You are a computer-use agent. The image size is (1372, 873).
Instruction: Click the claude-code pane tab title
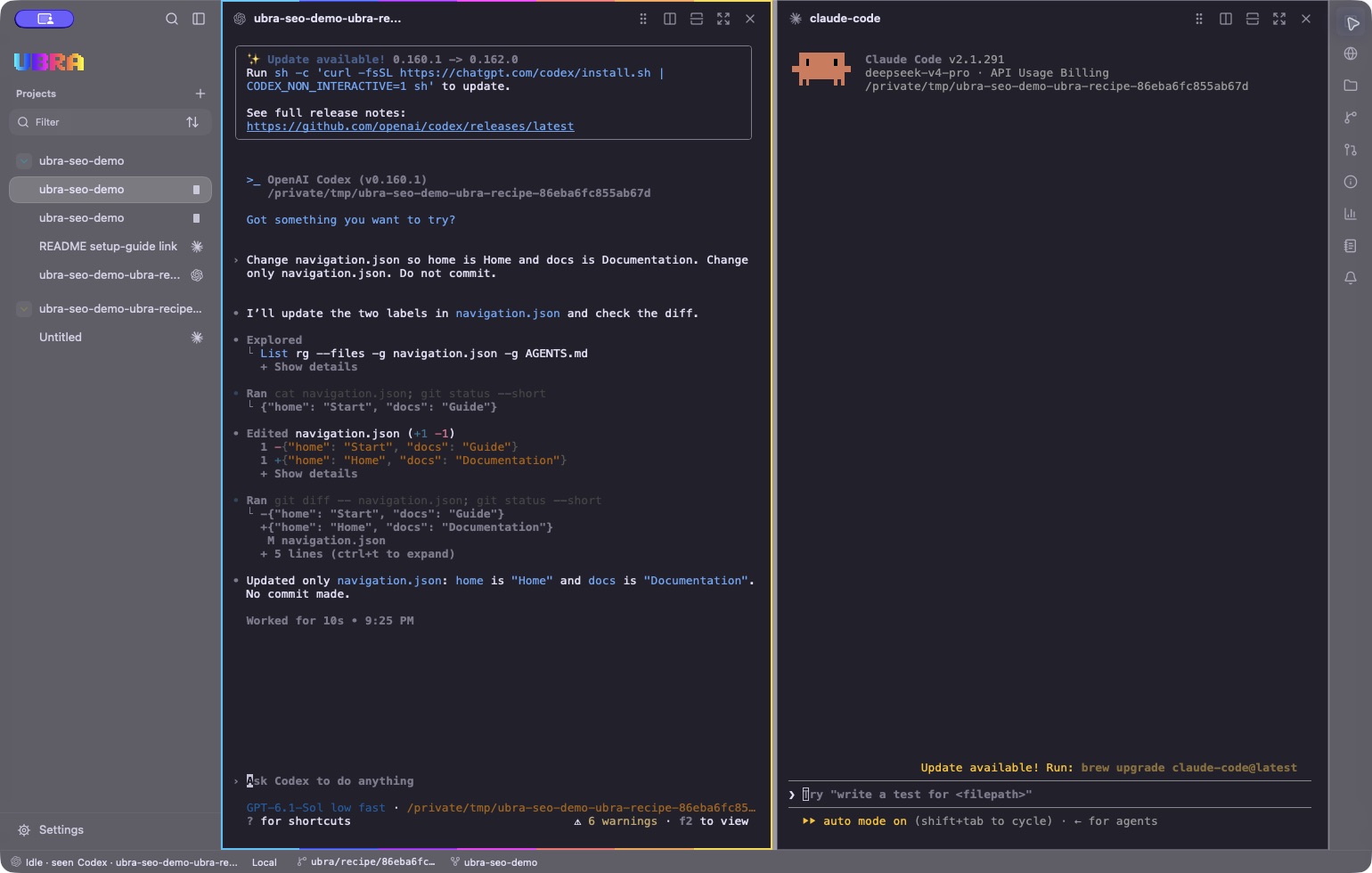[845, 19]
